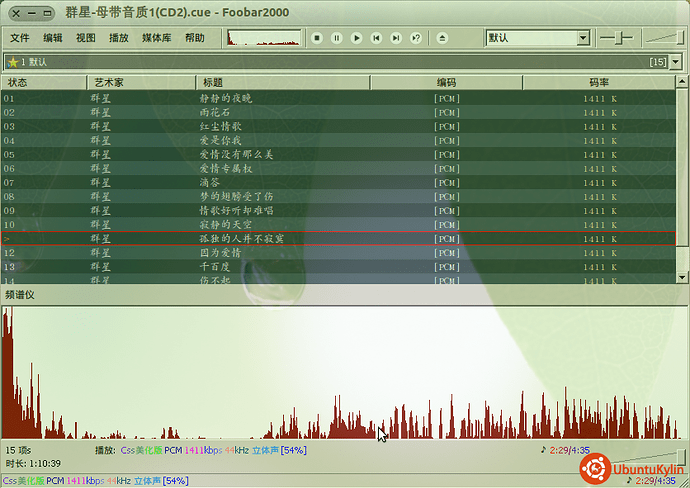Select track 红尘情歌
Viewport: 690px width, 488px height.
pos(338,127)
